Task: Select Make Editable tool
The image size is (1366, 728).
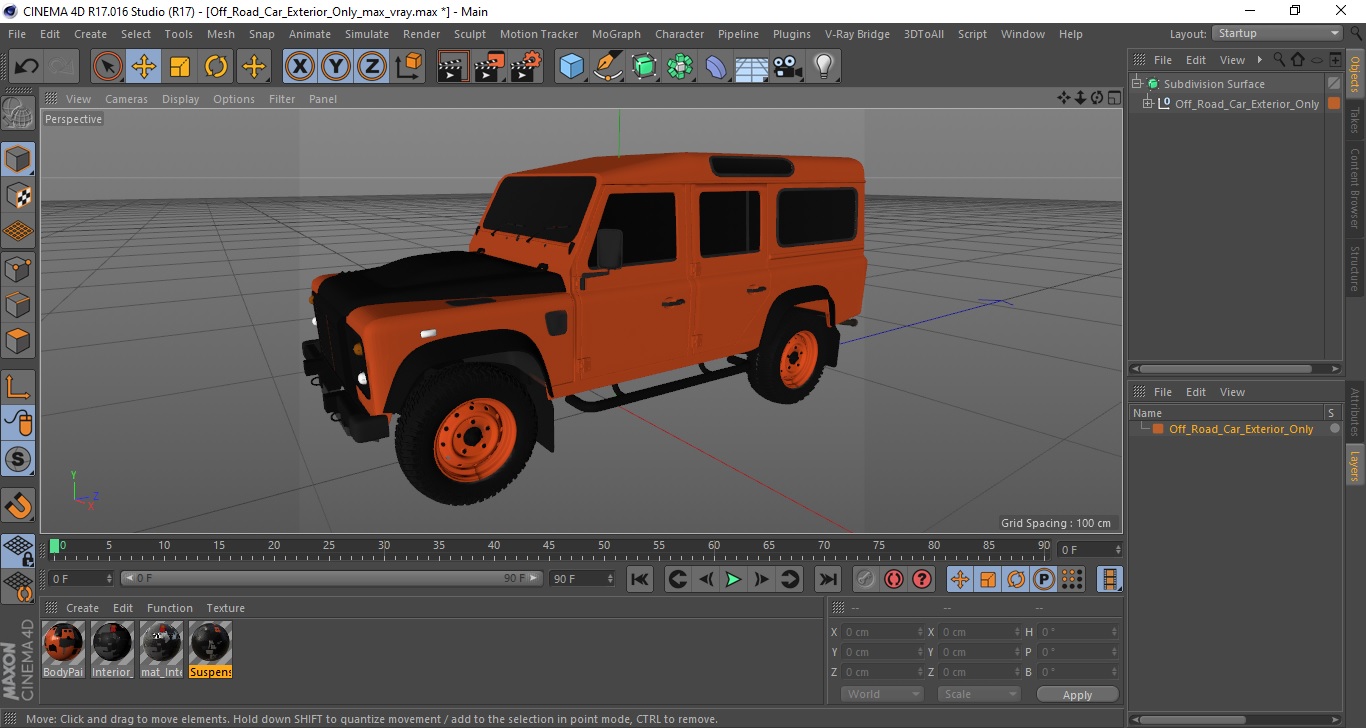Action: 18,113
